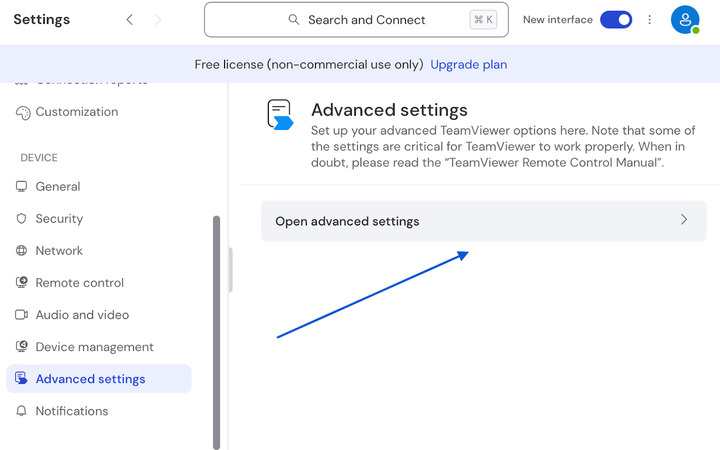Click the Audio and video camera icon
The width and height of the screenshot is (720, 450).
[x=22, y=315]
